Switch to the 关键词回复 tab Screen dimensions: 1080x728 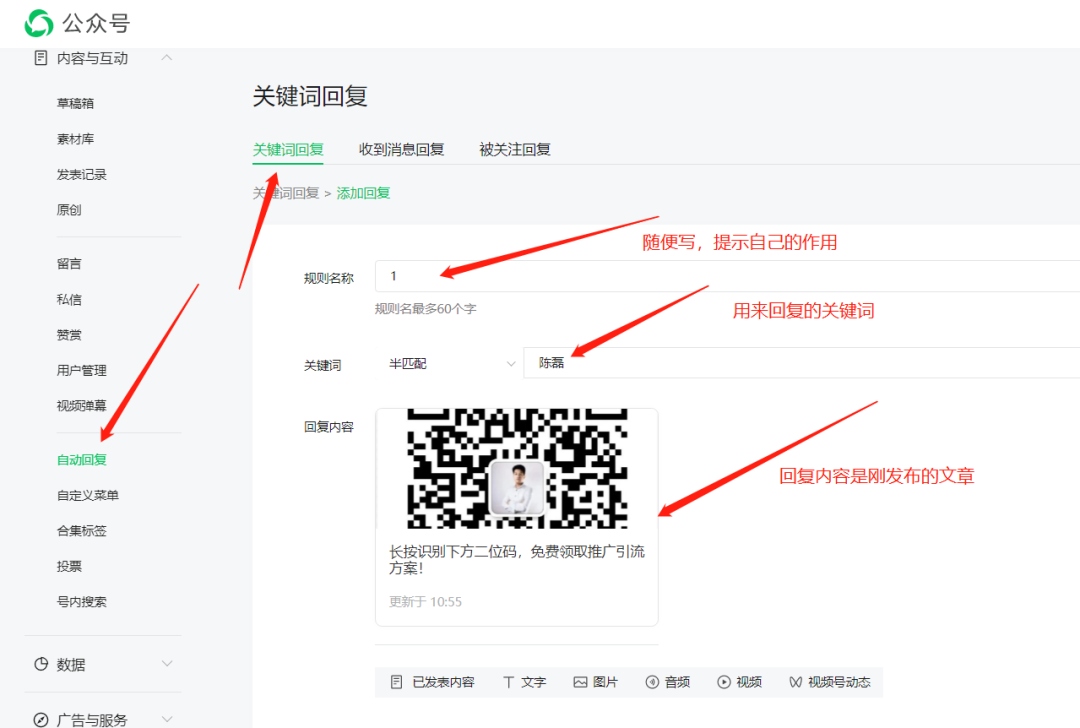[288, 149]
